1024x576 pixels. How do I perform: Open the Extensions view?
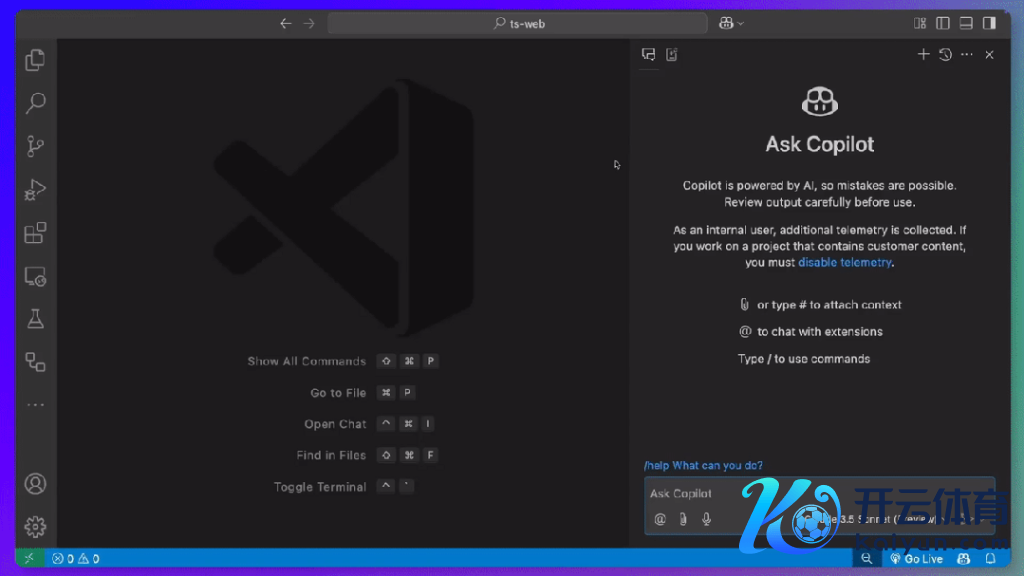click(x=35, y=233)
